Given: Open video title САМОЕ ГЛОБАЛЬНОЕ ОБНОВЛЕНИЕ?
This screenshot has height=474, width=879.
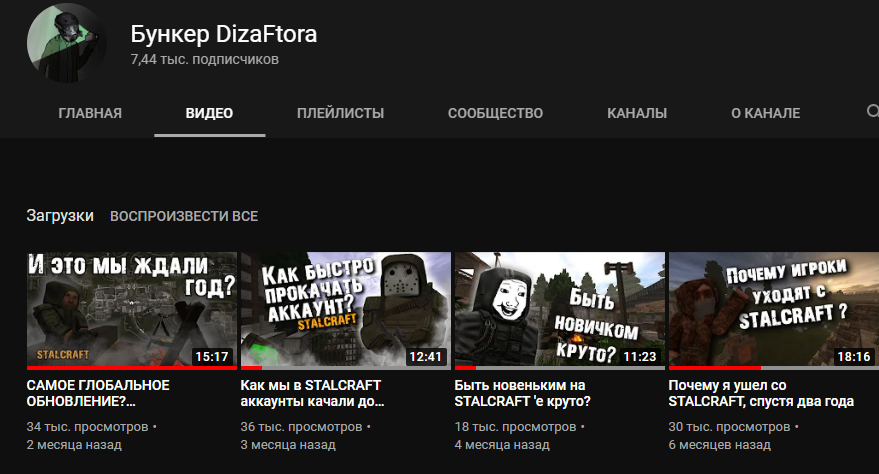Looking at the screenshot, I should pos(98,393).
